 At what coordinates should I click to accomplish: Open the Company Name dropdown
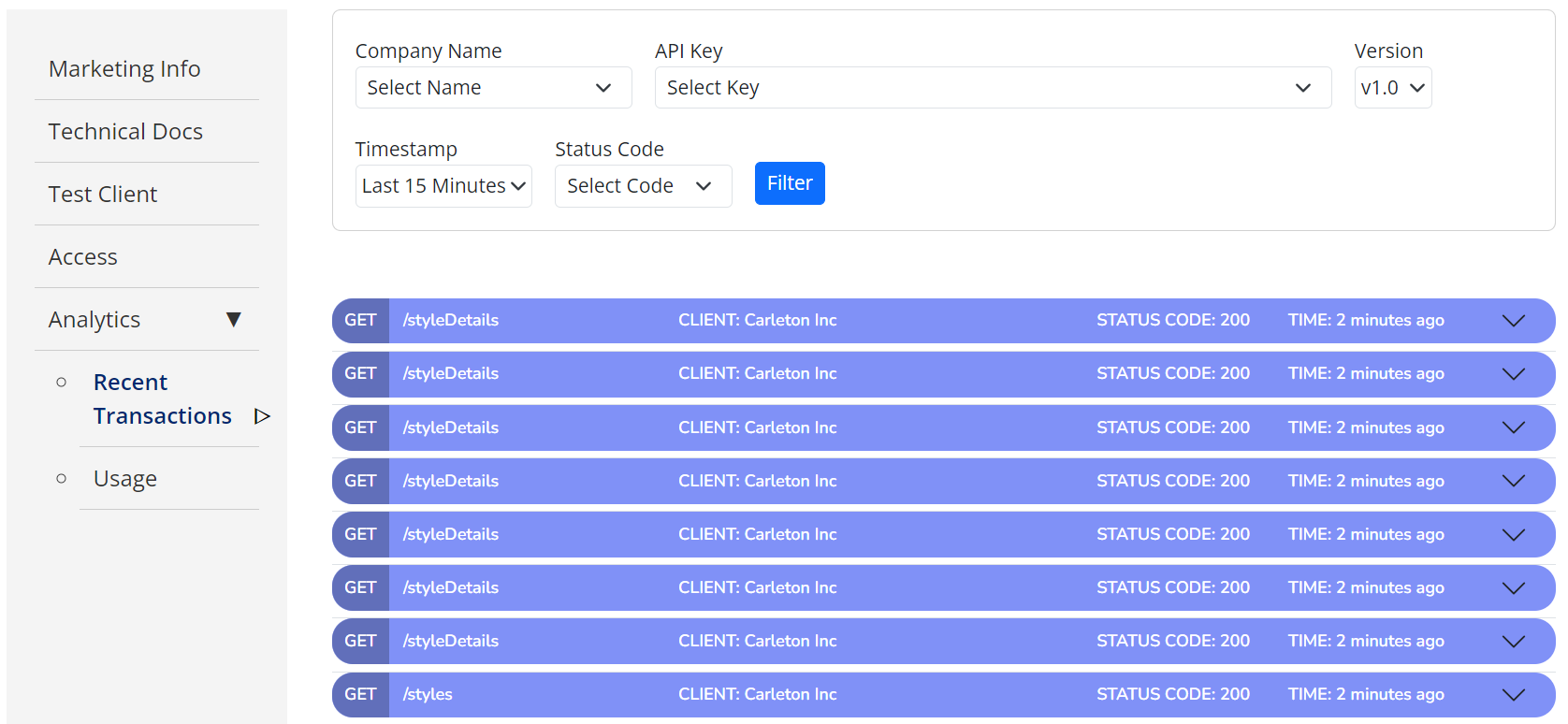(493, 88)
